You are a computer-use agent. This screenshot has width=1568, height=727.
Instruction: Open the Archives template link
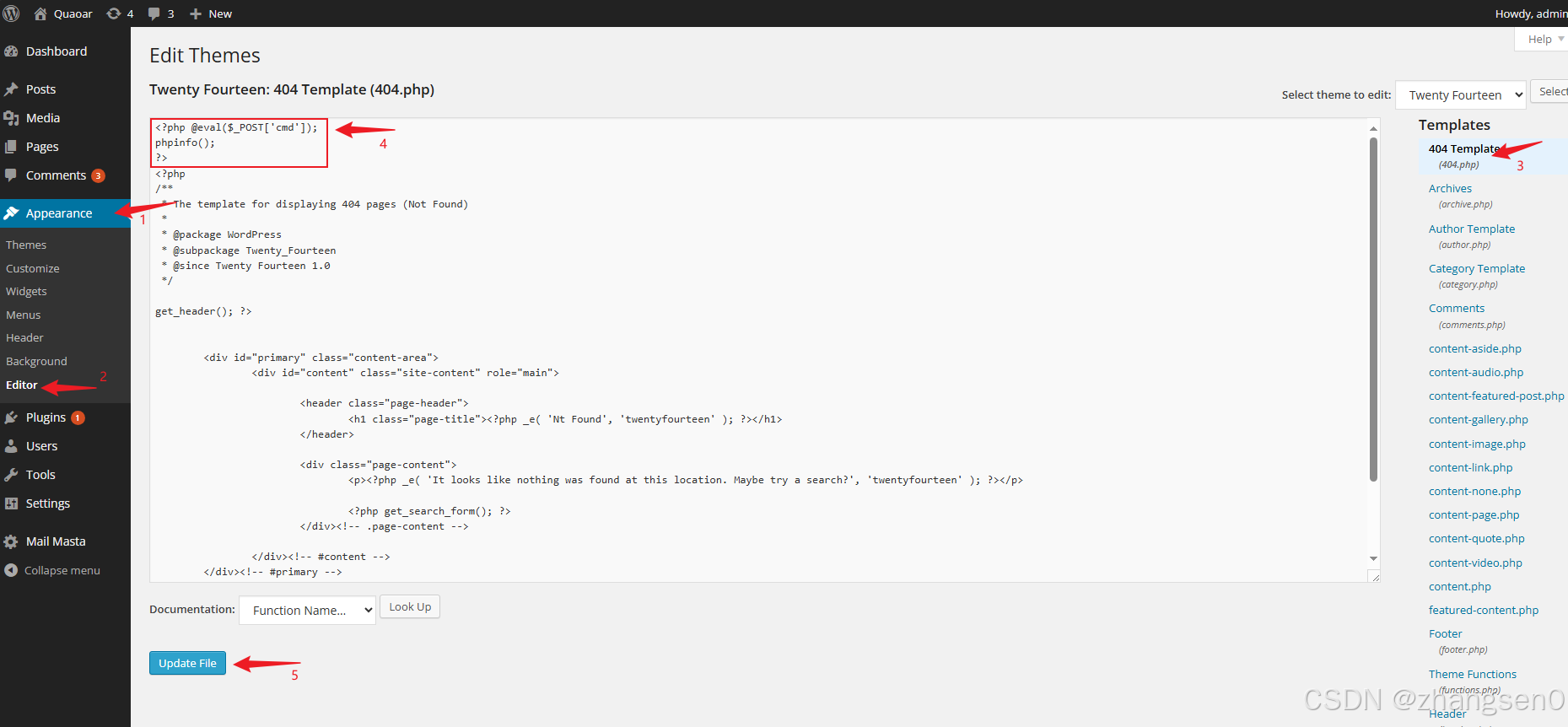point(1450,189)
